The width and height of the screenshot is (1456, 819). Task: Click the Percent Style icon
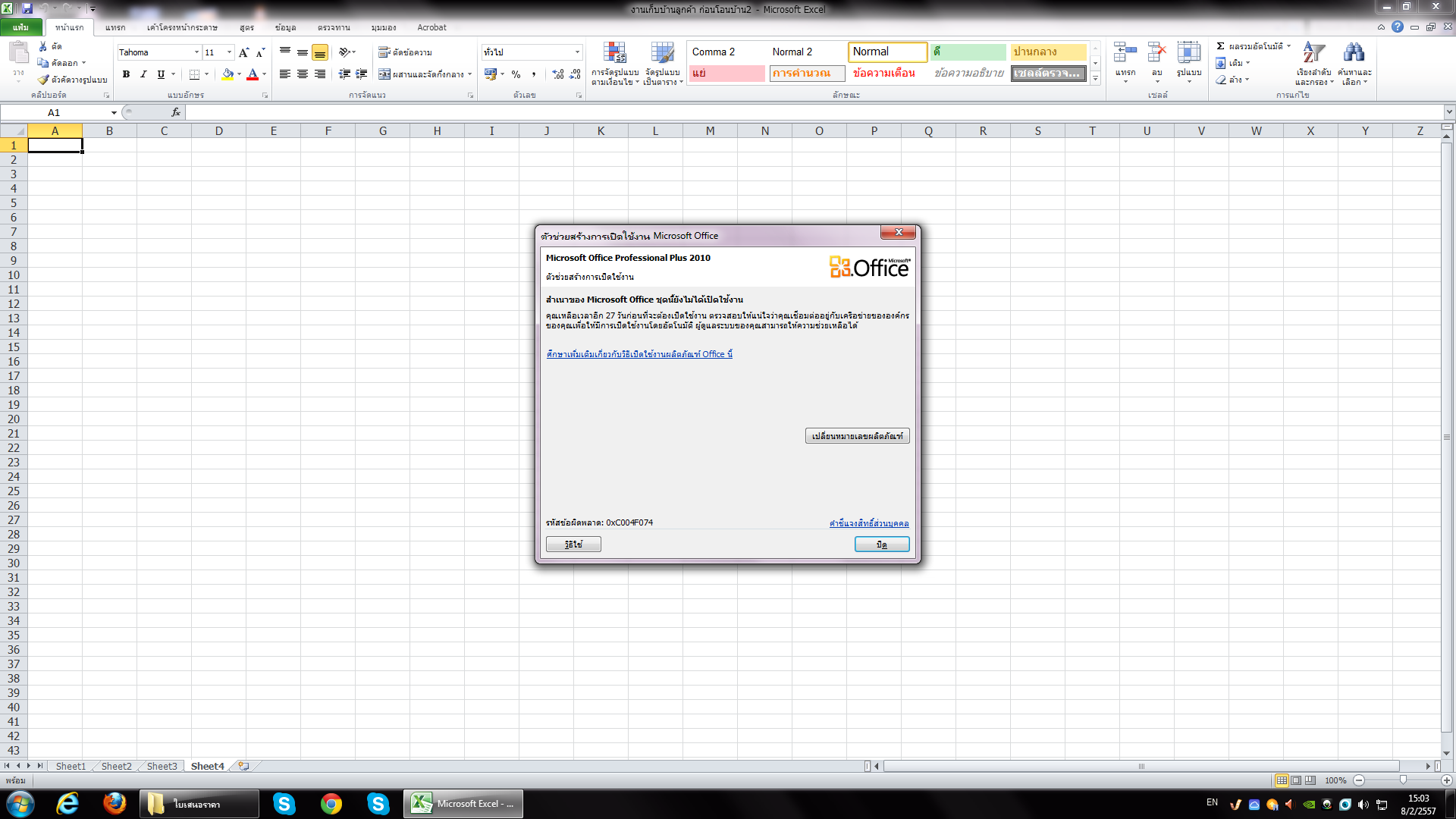tap(516, 74)
